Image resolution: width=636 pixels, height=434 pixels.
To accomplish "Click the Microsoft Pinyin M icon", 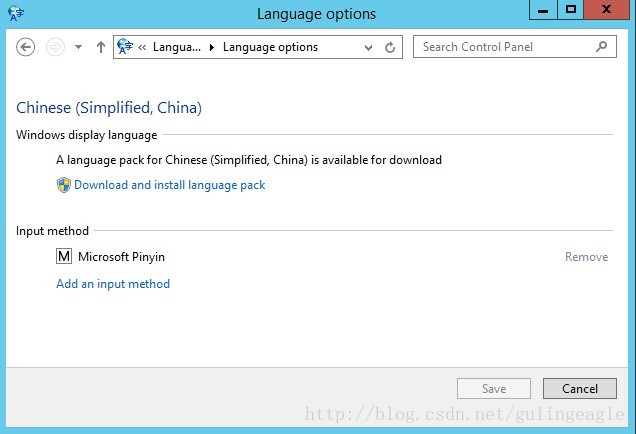I will coord(64,257).
